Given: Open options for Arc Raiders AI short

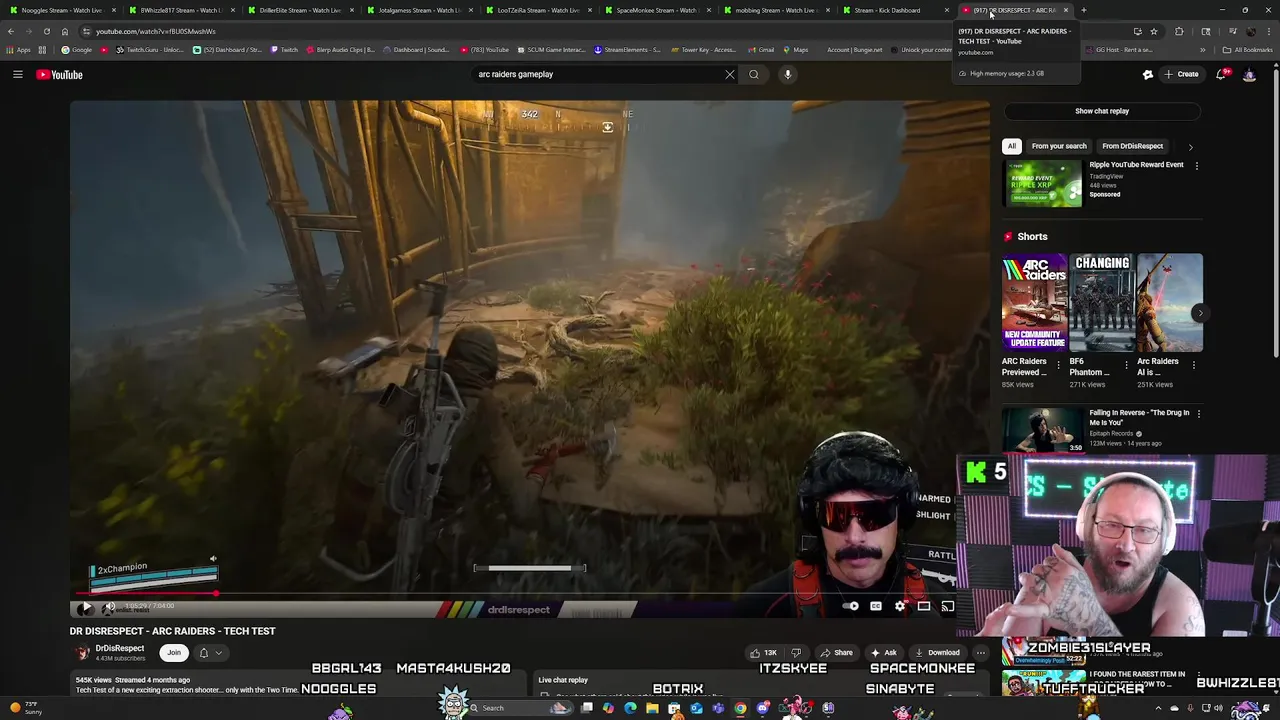Looking at the screenshot, I should click(x=1193, y=365).
